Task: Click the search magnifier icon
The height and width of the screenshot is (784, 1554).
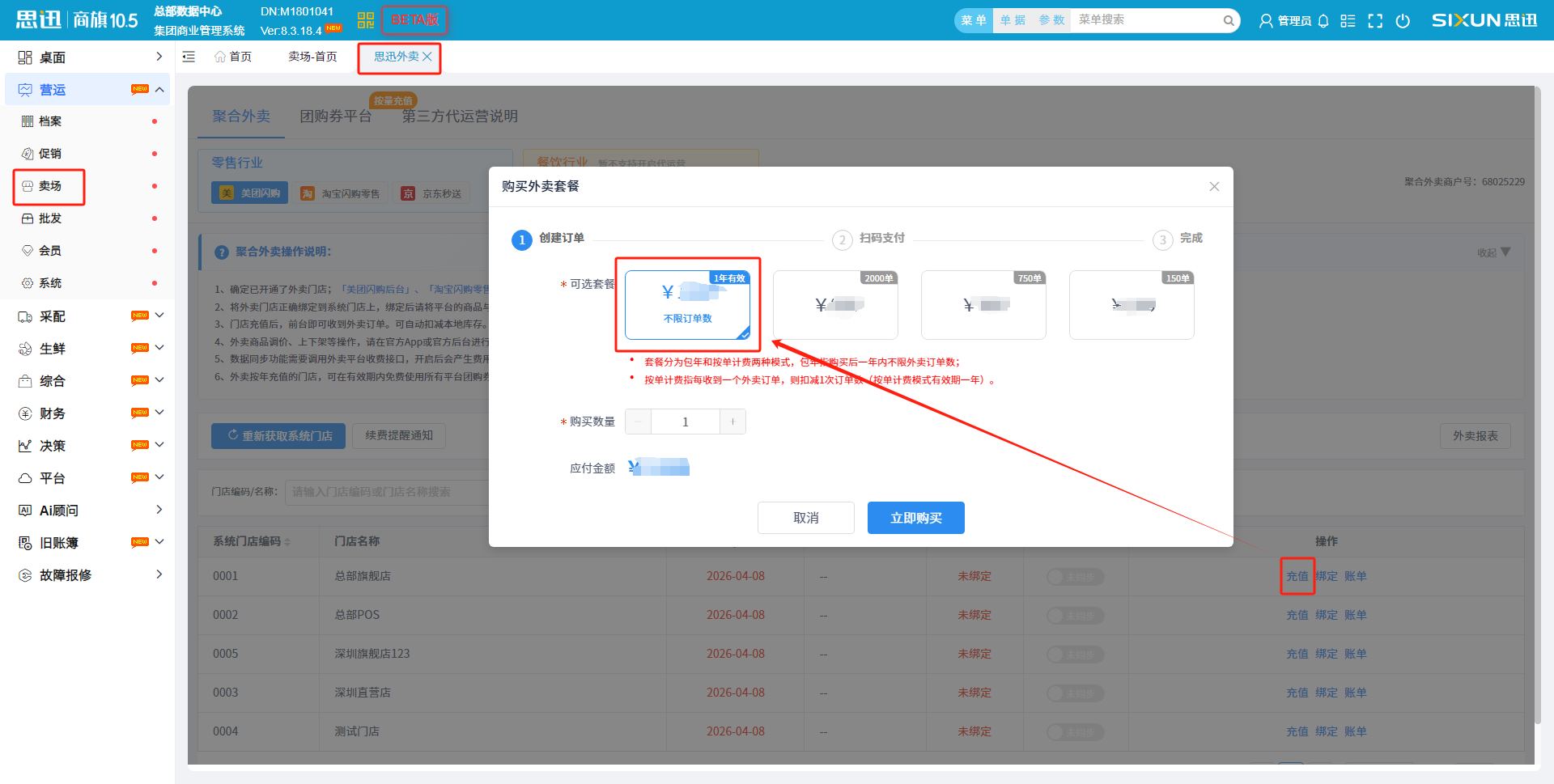Action: [1229, 21]
